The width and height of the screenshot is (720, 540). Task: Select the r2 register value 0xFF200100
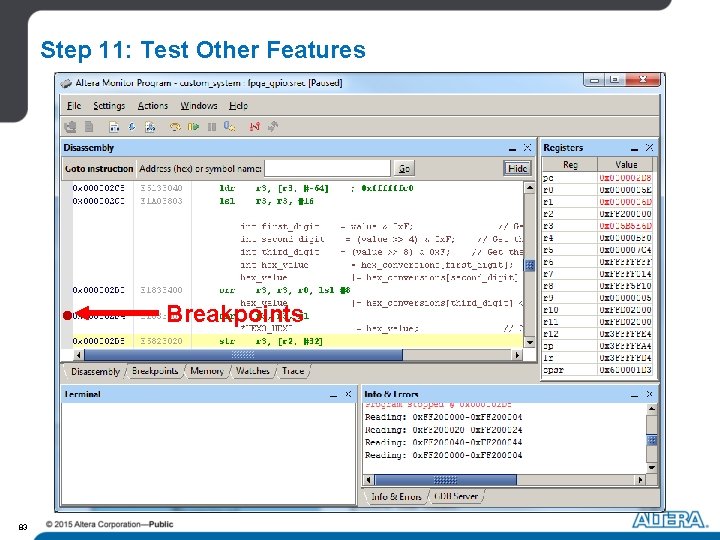(x=625, y=214)
